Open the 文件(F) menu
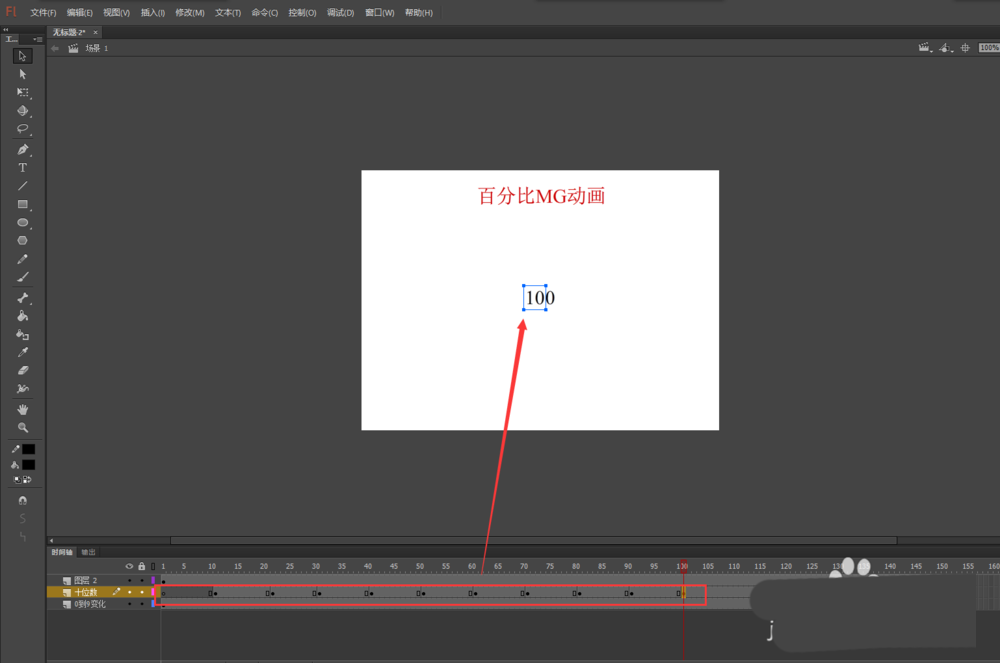Screen dimensions: 1000x663 [43, 13]
